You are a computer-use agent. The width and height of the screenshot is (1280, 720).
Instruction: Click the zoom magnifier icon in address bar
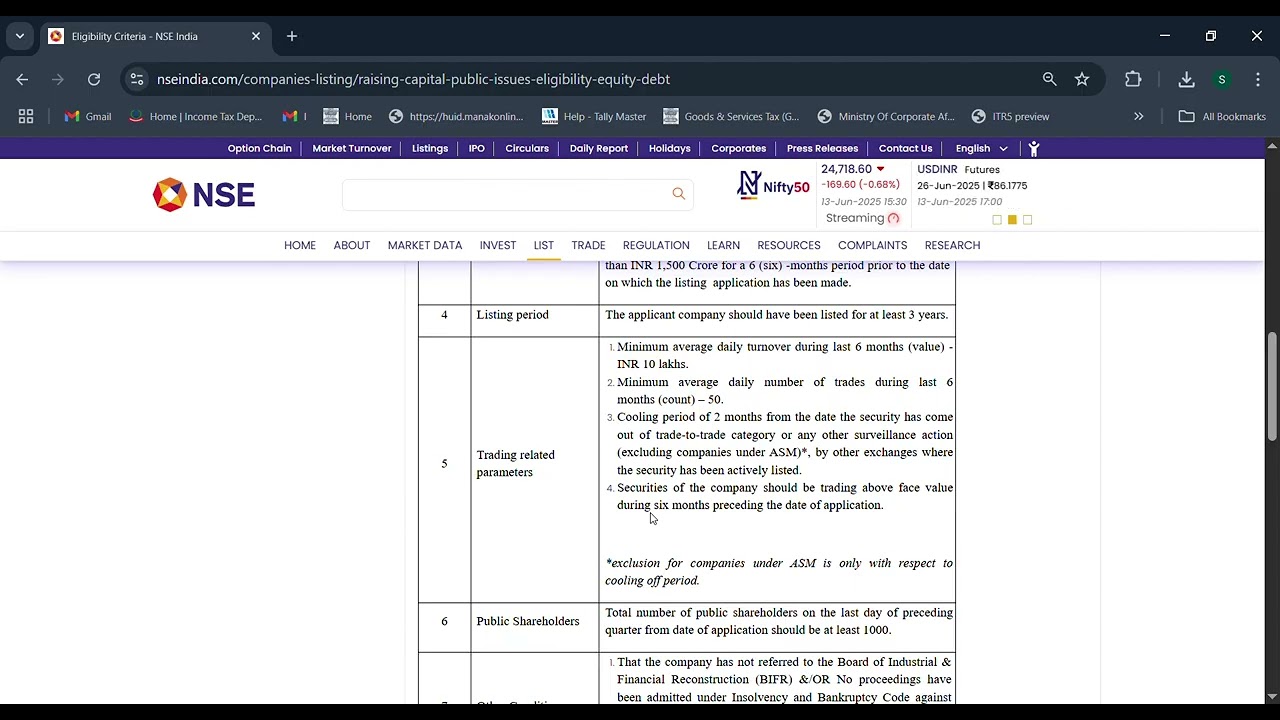[1049, 79]
